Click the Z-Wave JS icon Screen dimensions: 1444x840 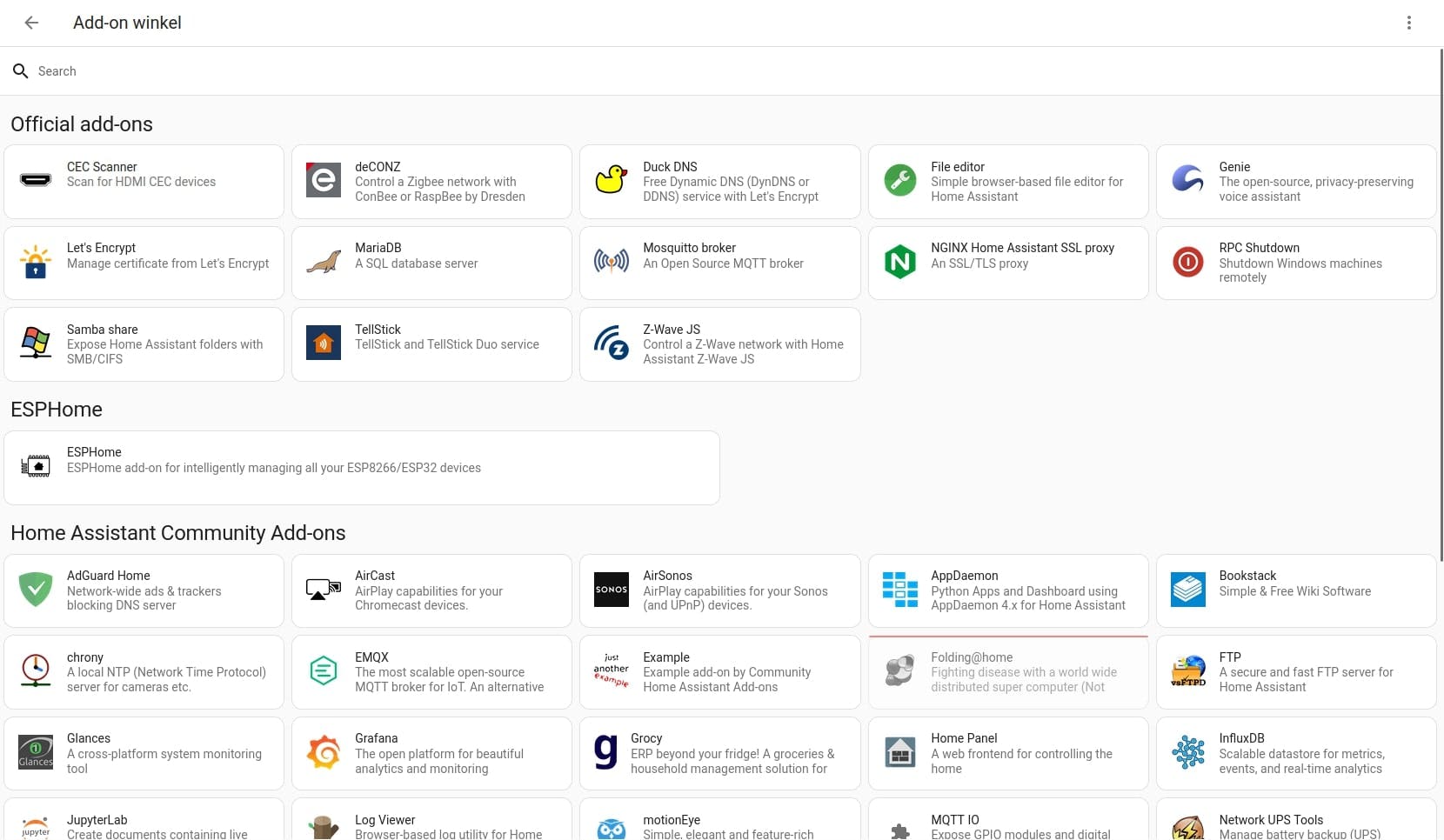point(612,343)
